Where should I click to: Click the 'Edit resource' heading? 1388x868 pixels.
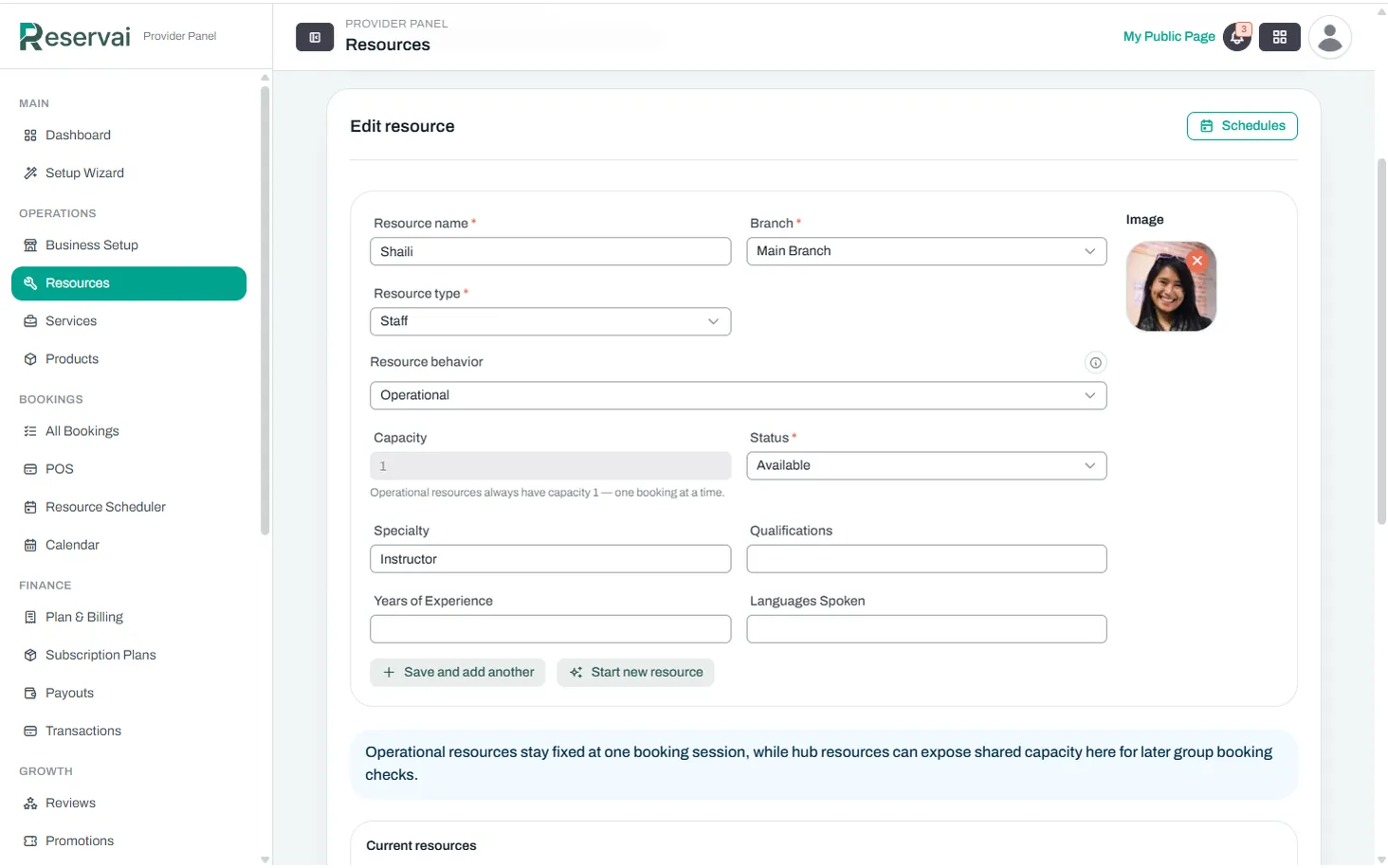point(402,126)
